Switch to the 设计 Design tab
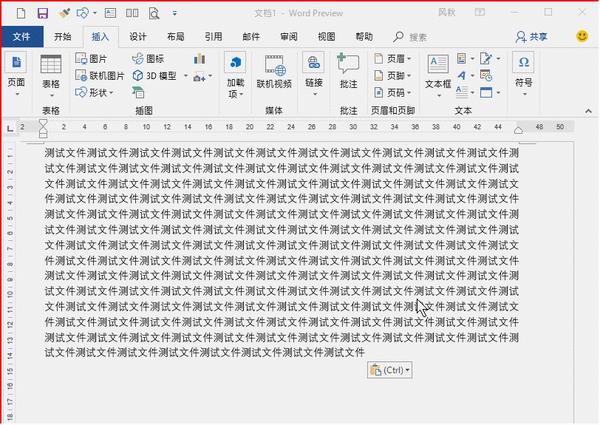The height and width of the screenshot is (425, 600). [138, 36]
